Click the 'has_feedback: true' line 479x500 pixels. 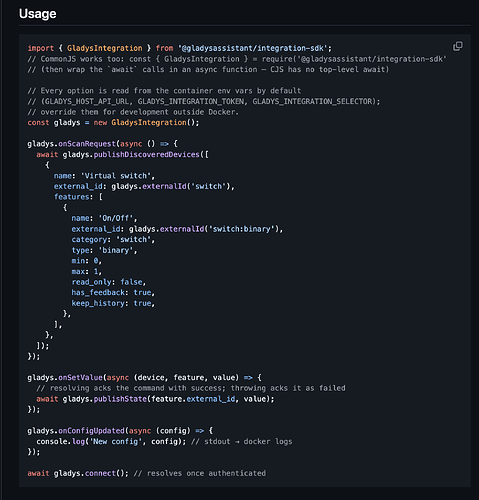pos(113,293)
